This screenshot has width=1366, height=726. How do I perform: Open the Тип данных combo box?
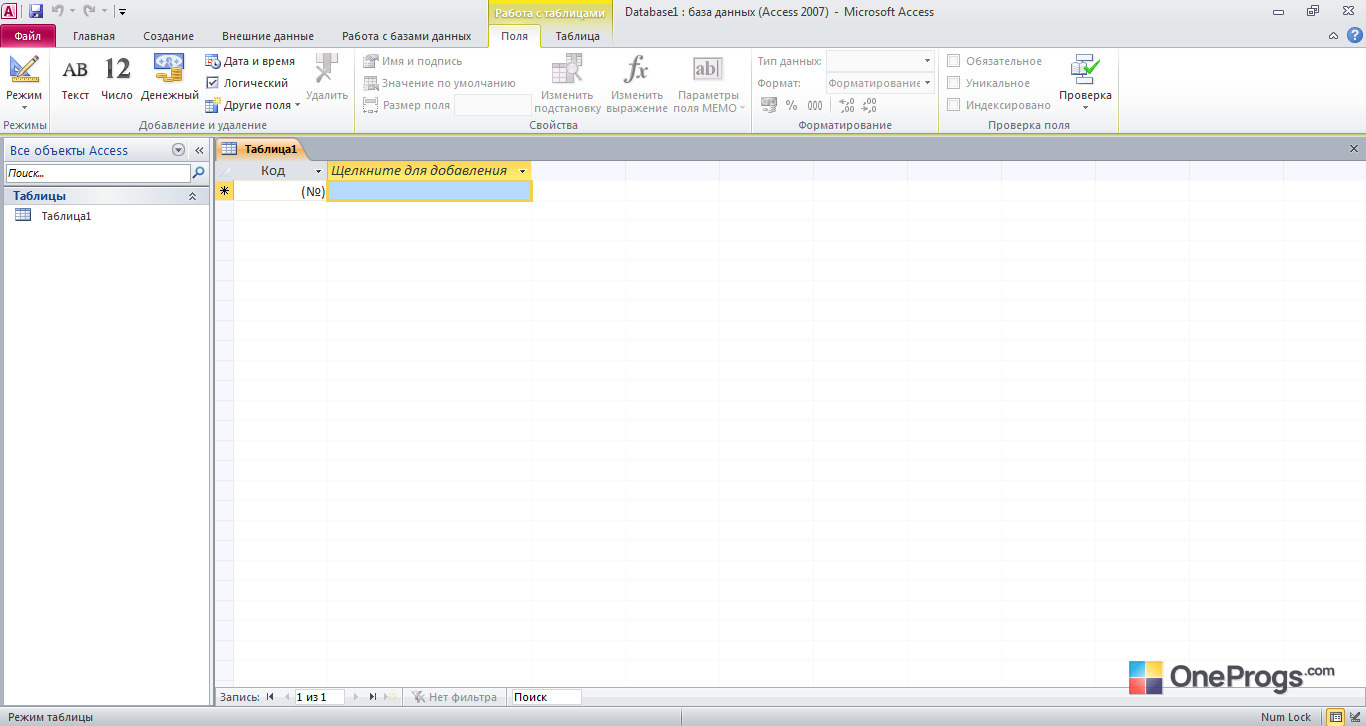pyautogui.click(x=880, y=61)
